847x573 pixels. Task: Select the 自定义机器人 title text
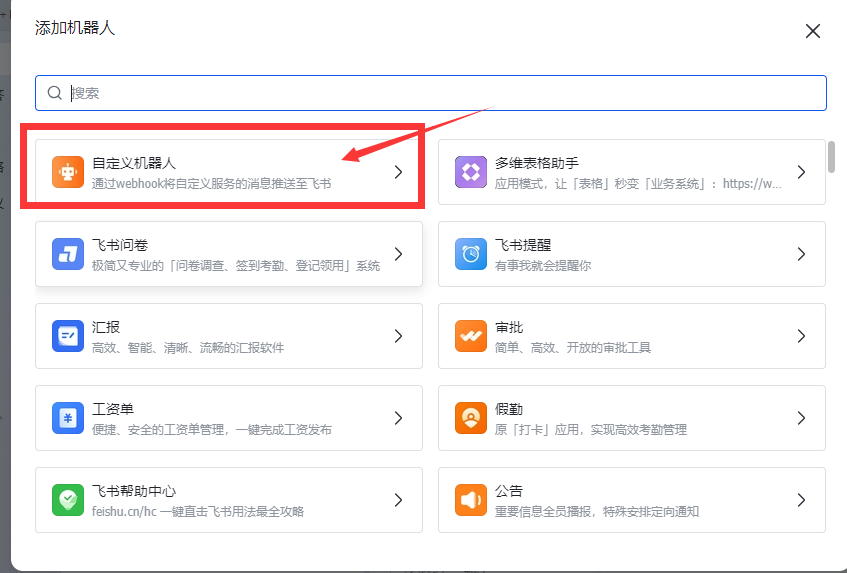(133, 163)
